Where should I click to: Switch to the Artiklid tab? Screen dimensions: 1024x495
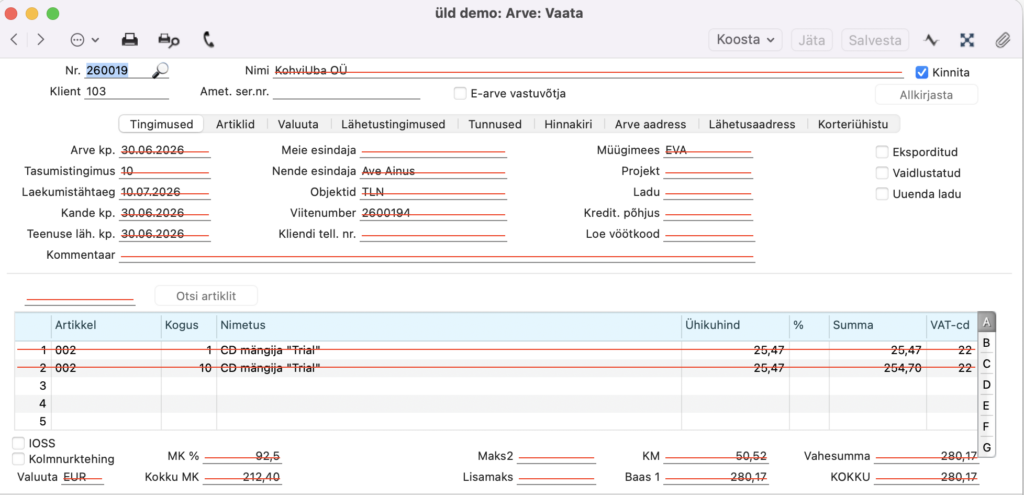click(x=235, y=124)
